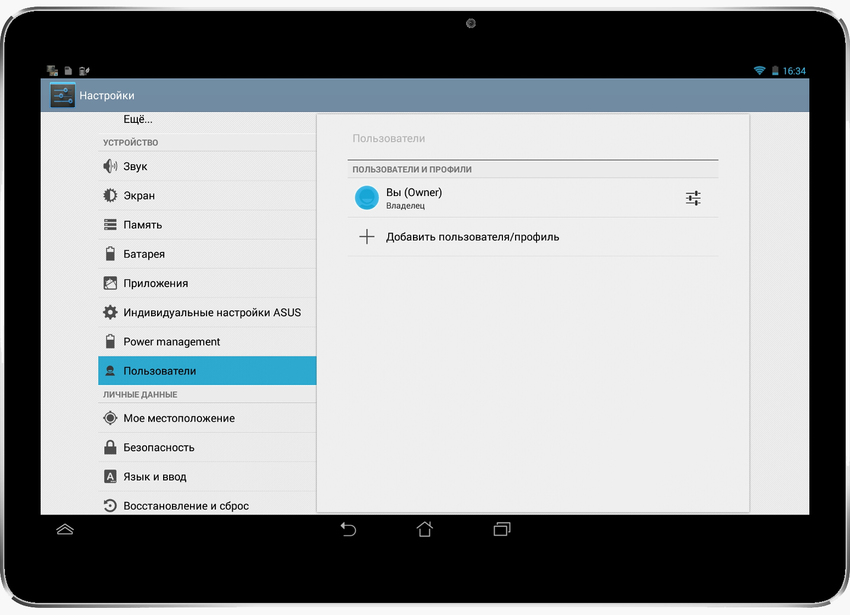
Task: Tap the Wi-Fi status bar icon
Action: pyautogui.click(x=758, y=70)
